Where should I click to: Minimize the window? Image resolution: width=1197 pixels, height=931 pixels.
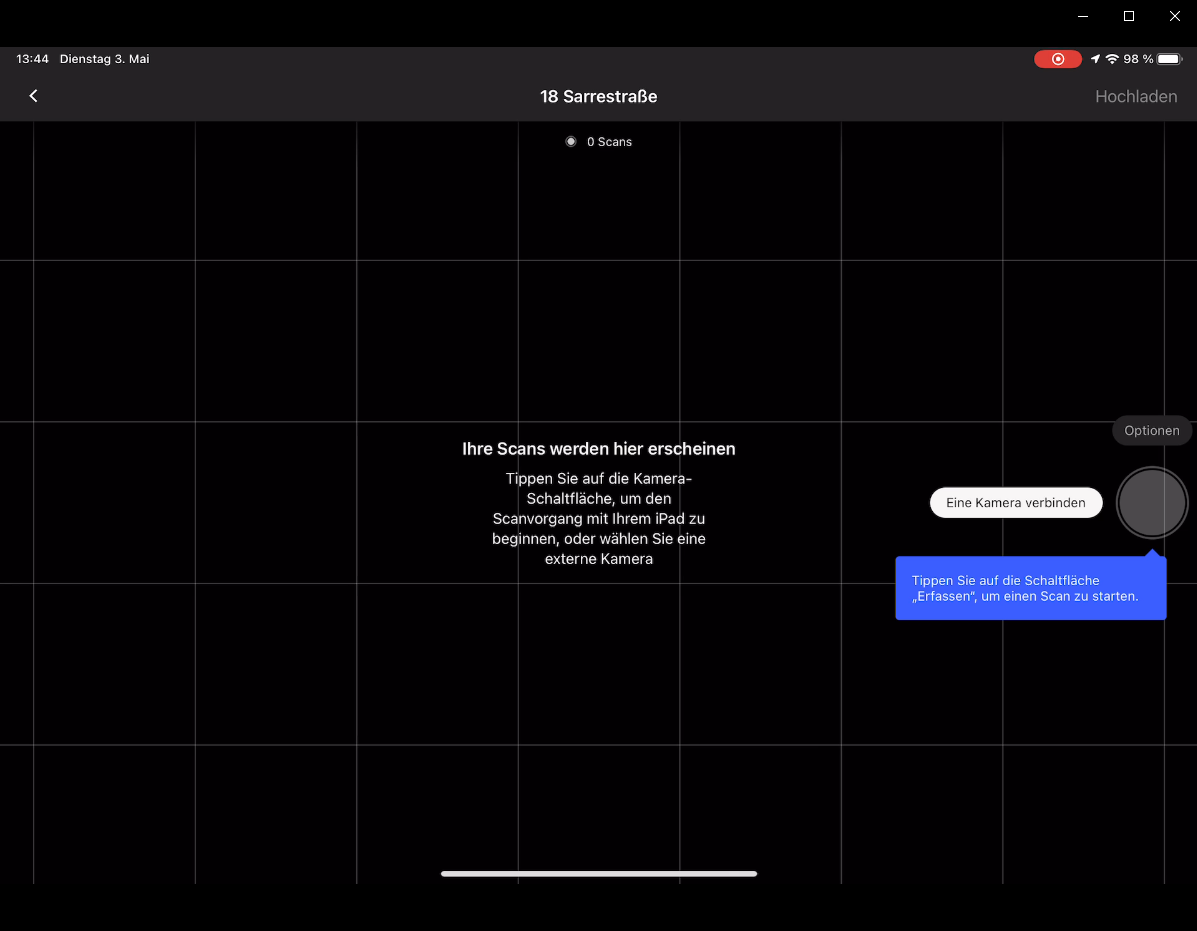(1082, 16)
